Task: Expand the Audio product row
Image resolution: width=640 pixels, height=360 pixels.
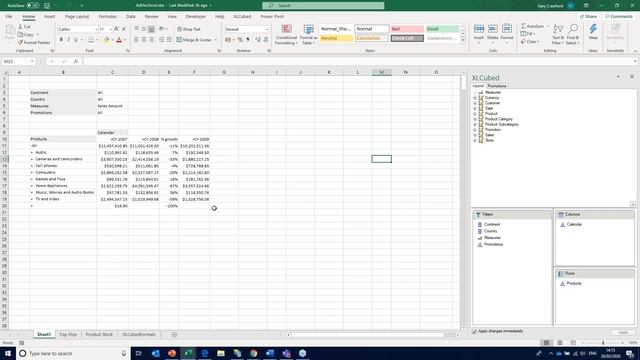Action: [32, 153]
